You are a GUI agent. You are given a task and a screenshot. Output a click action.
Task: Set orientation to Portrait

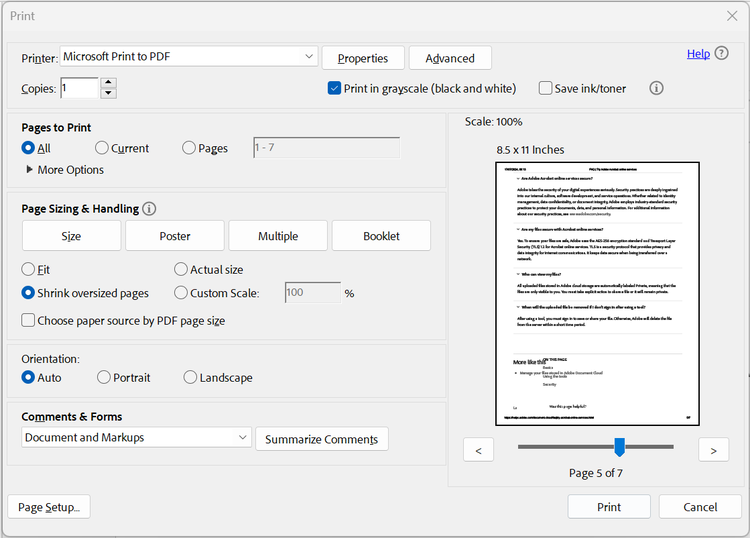(x=104, y=377)
